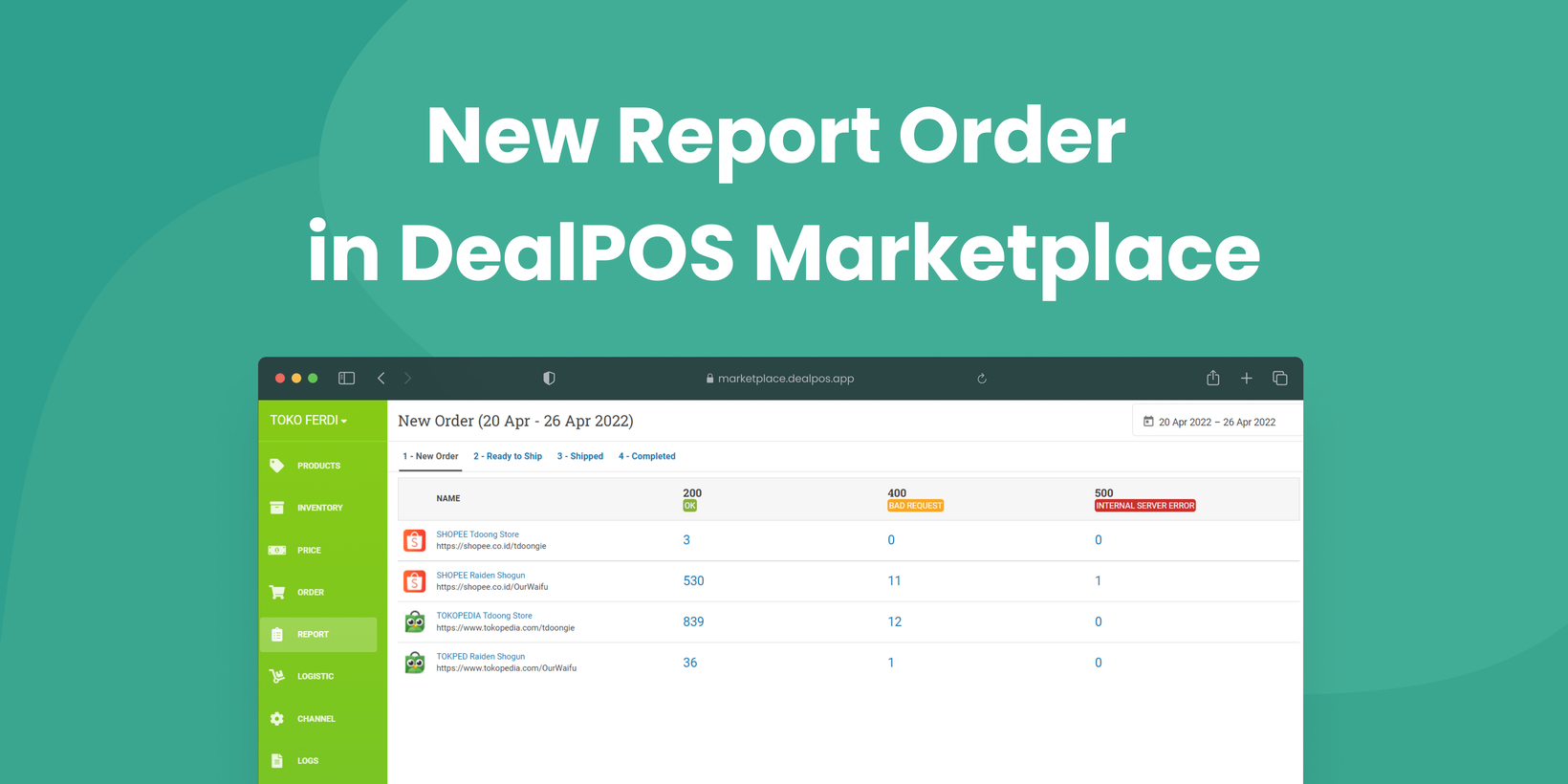Click the marketplace.dealpos.app address bar
1568x784 pixels.
click(x=779, y=379)
